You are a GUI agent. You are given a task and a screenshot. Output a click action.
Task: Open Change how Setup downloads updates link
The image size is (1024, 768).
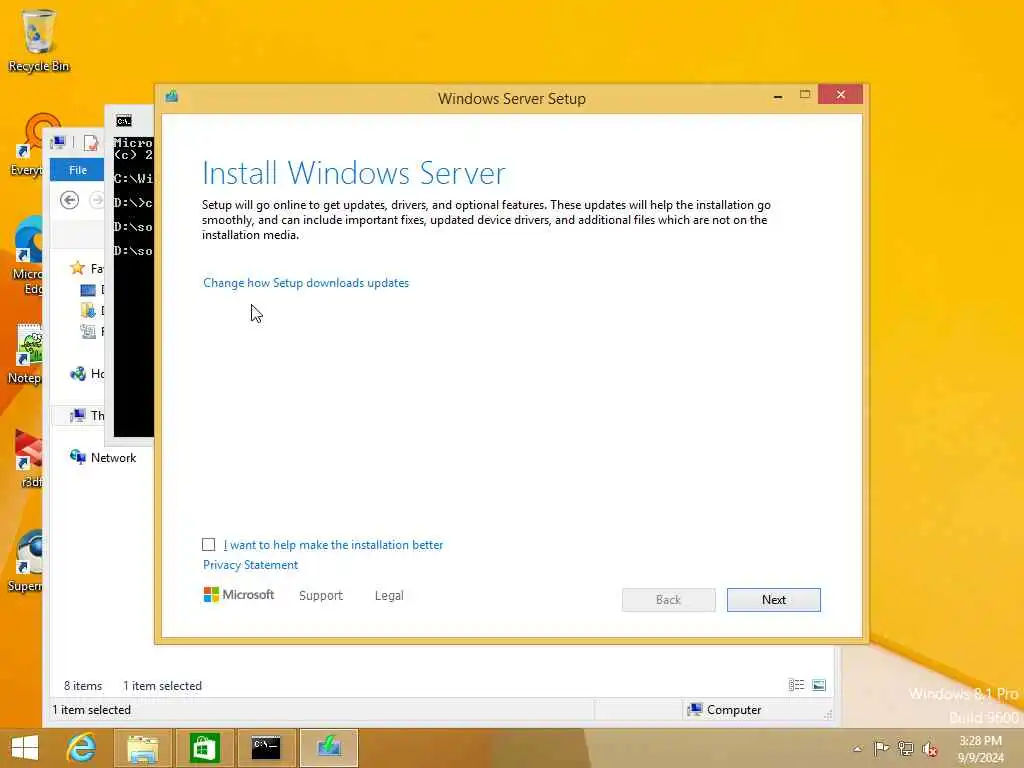306,283
